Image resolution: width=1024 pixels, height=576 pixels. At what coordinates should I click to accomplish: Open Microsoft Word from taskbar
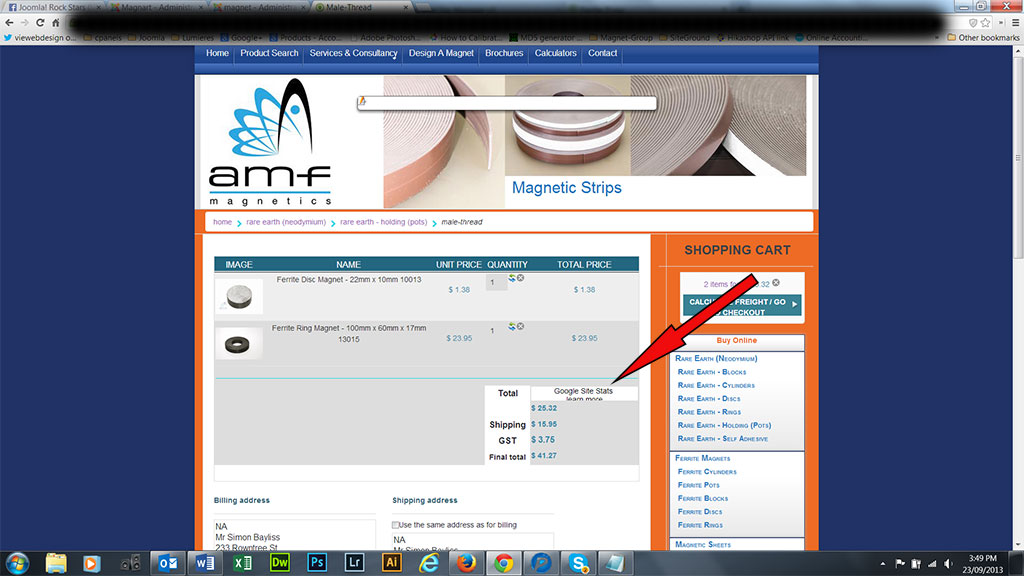[205, 563]
